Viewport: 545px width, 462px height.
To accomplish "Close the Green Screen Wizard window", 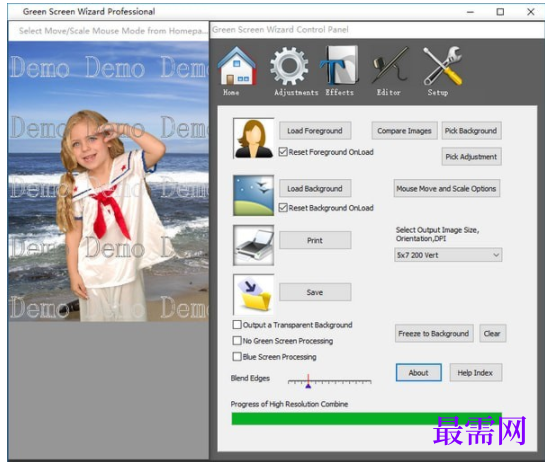I will (x=531, y=12).
